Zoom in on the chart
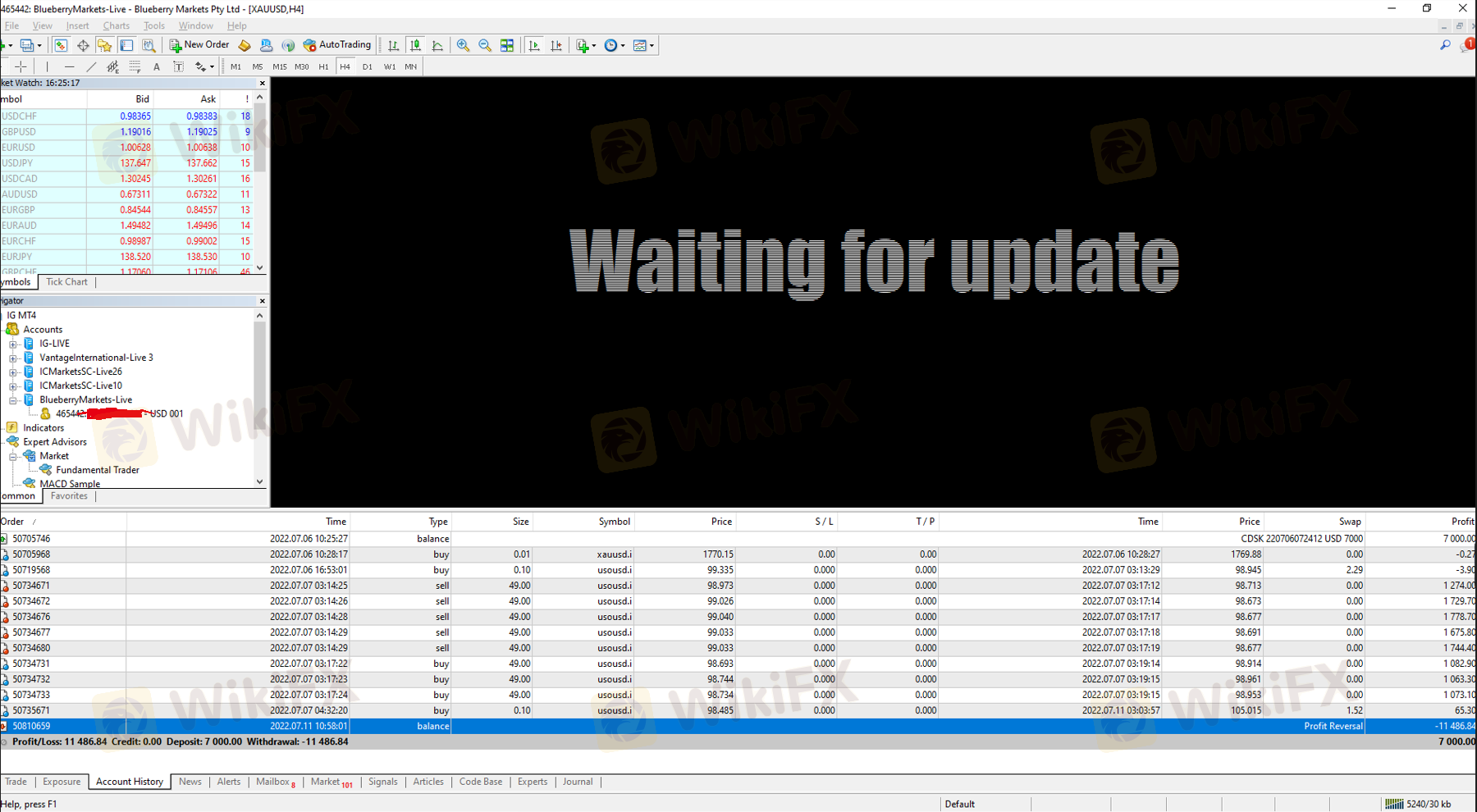1477x812 pixels. [464, 45]
